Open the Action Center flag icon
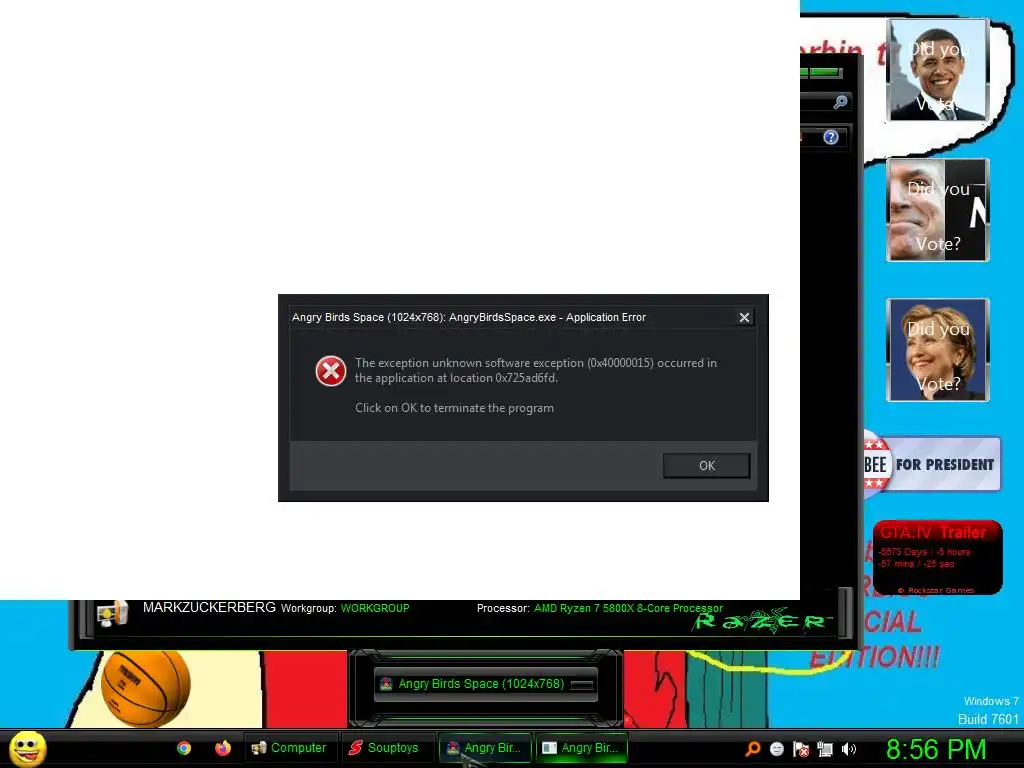 click(801, 748)
